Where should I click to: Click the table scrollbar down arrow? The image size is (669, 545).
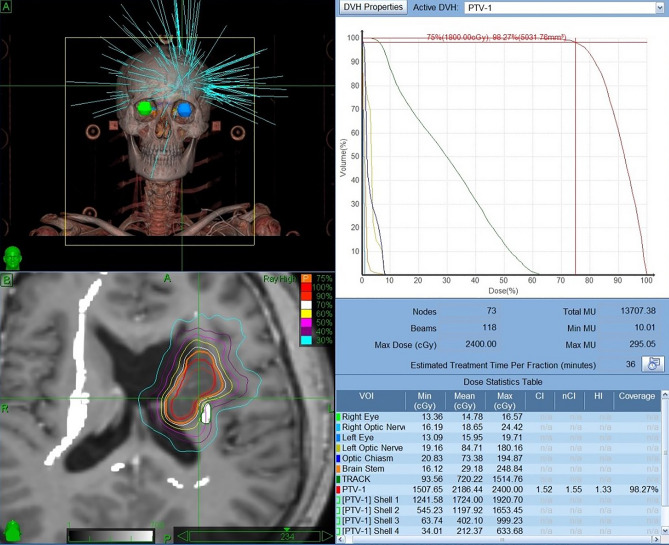pyautogui.click(x=665, y=530)
